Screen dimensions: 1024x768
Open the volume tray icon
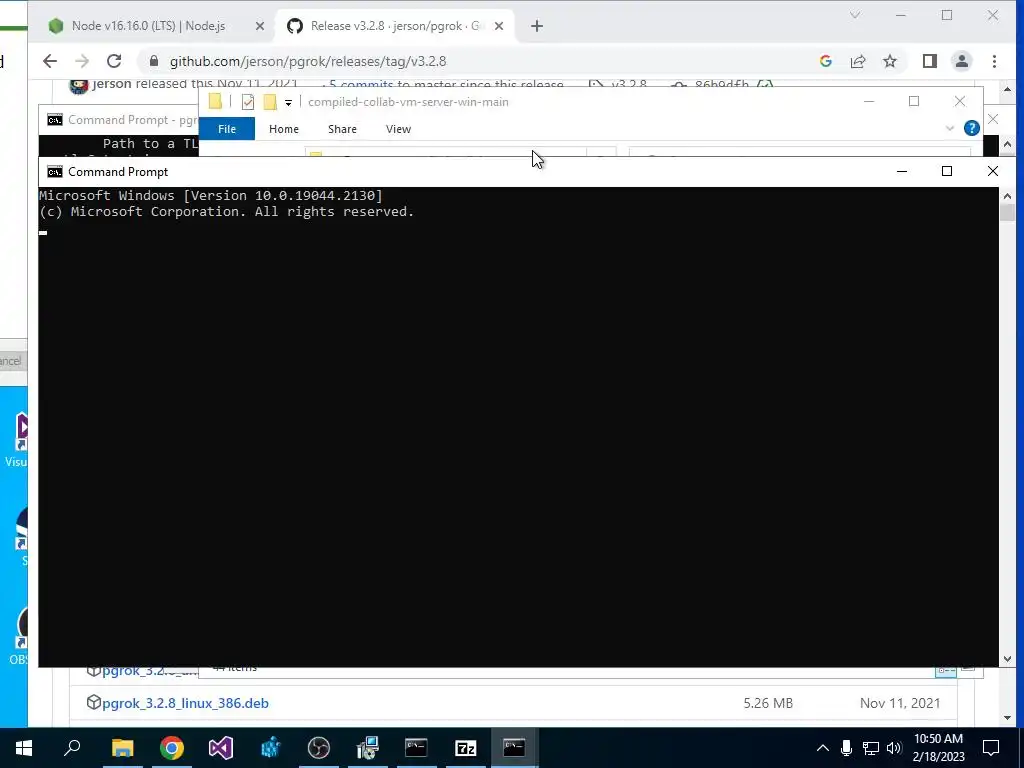coord(894,748)
